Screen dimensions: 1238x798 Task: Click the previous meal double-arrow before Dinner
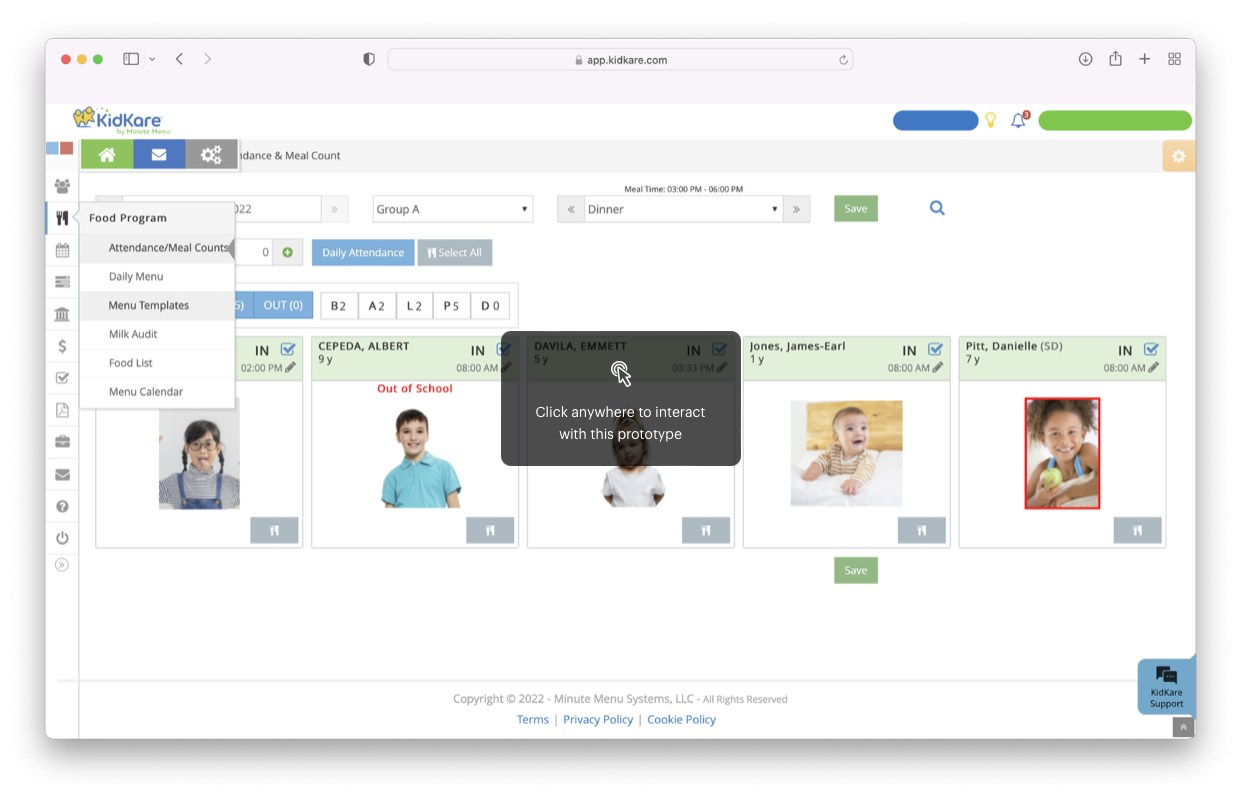coord(571,209)
